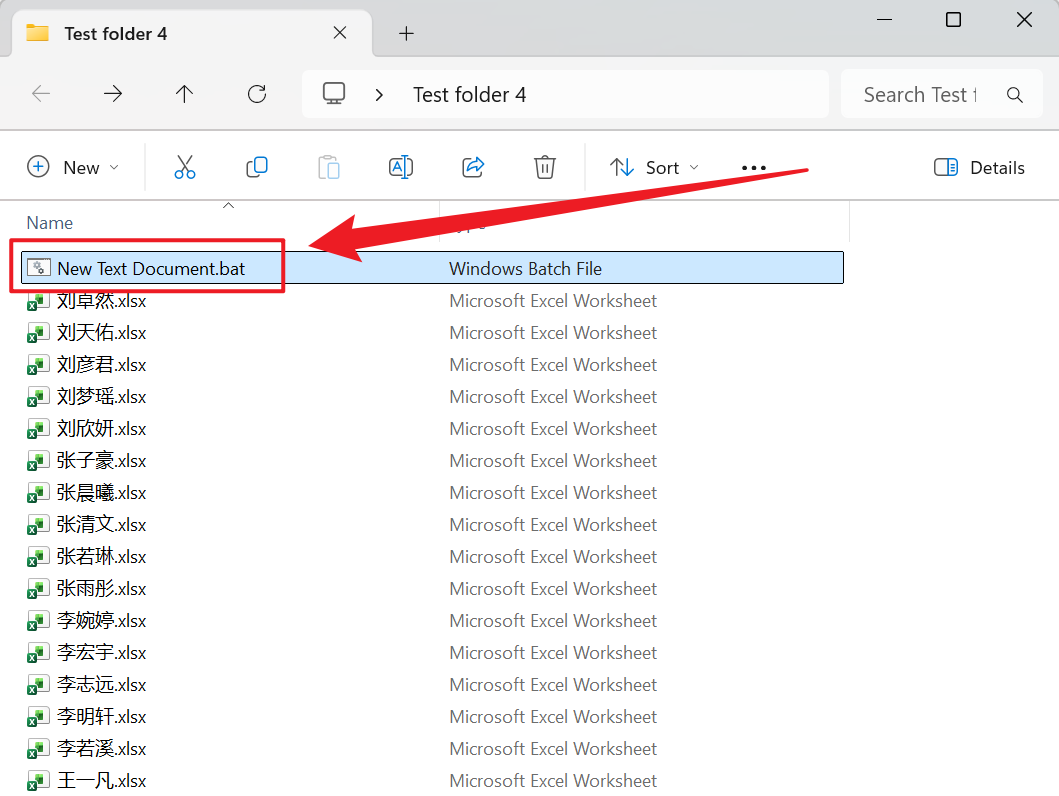Open the See more ellipsis menu

point(754,168)
